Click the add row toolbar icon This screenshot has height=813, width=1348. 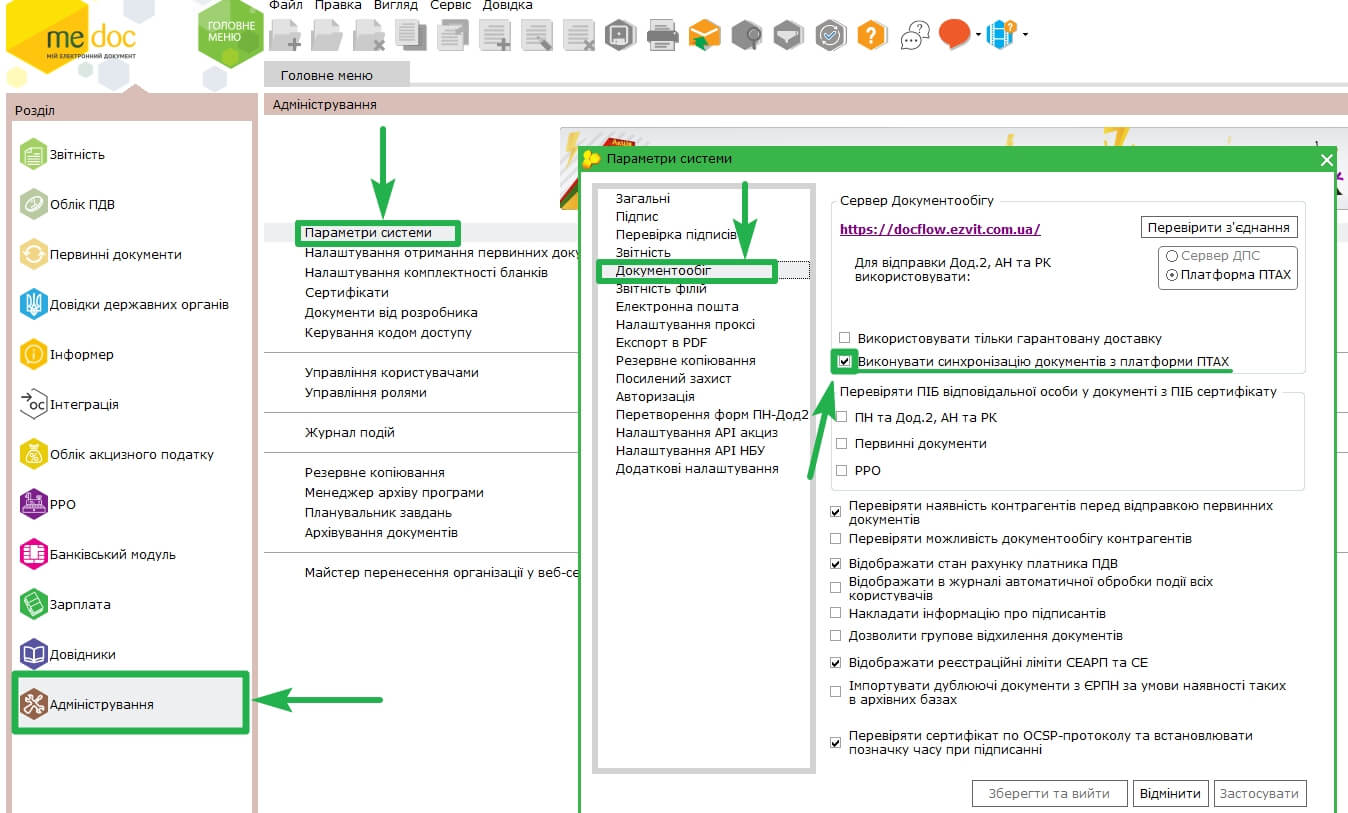click(x=495, y=36)
